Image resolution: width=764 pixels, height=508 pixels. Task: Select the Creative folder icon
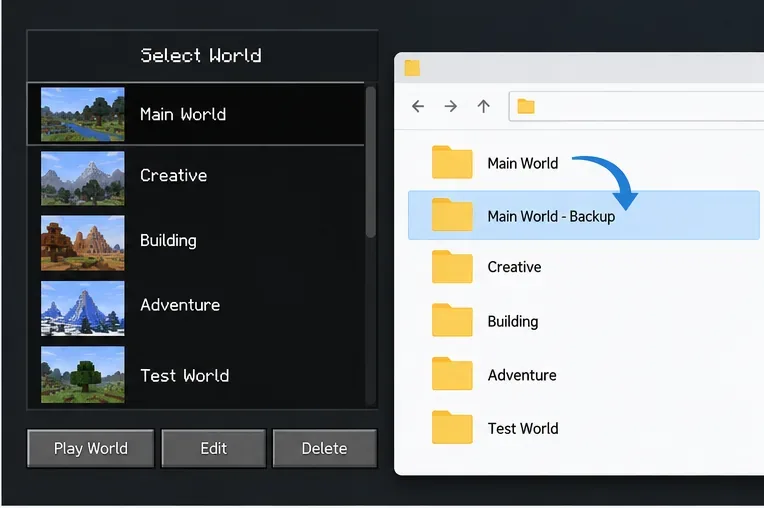coord(452,266)
